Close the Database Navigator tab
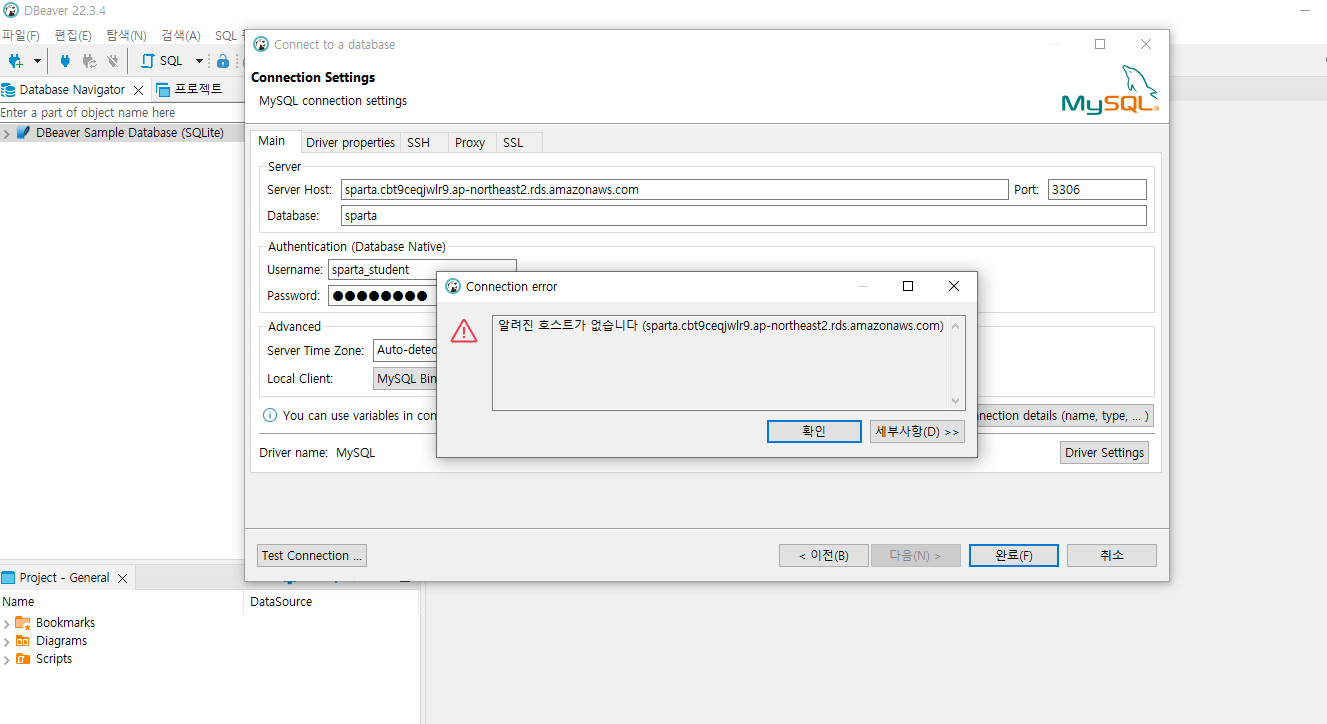 point(139,90)
